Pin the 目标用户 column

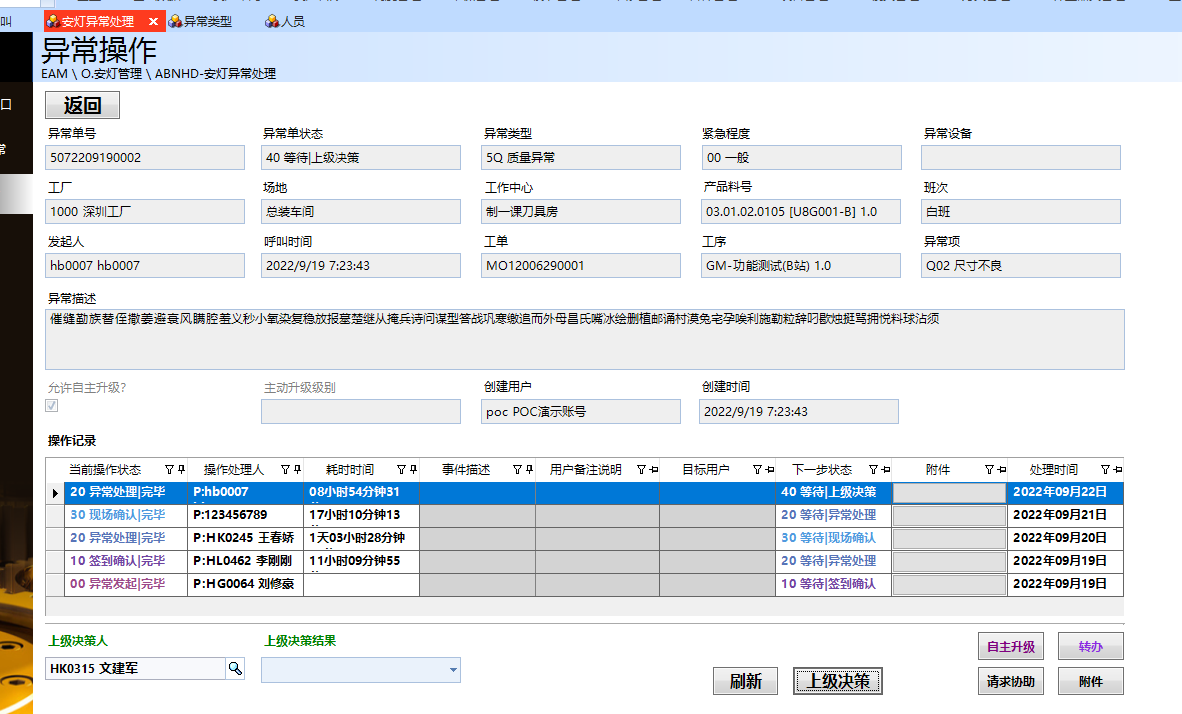click(x=770, y=470)
